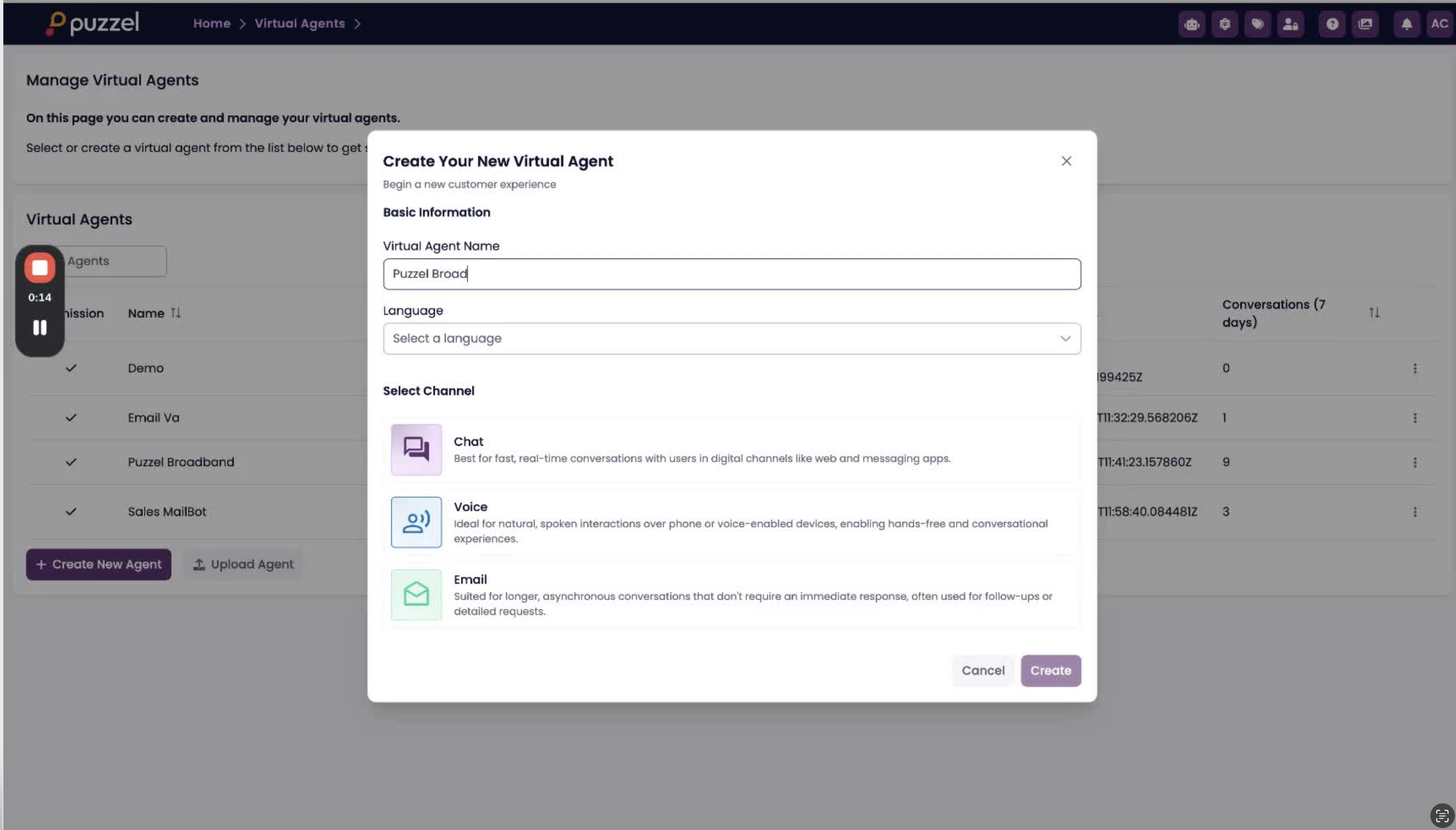This screenshot has width=1456, height=830.
Task: Click Cancel in the new agent dialog
Action: click(x=983, y=670)
